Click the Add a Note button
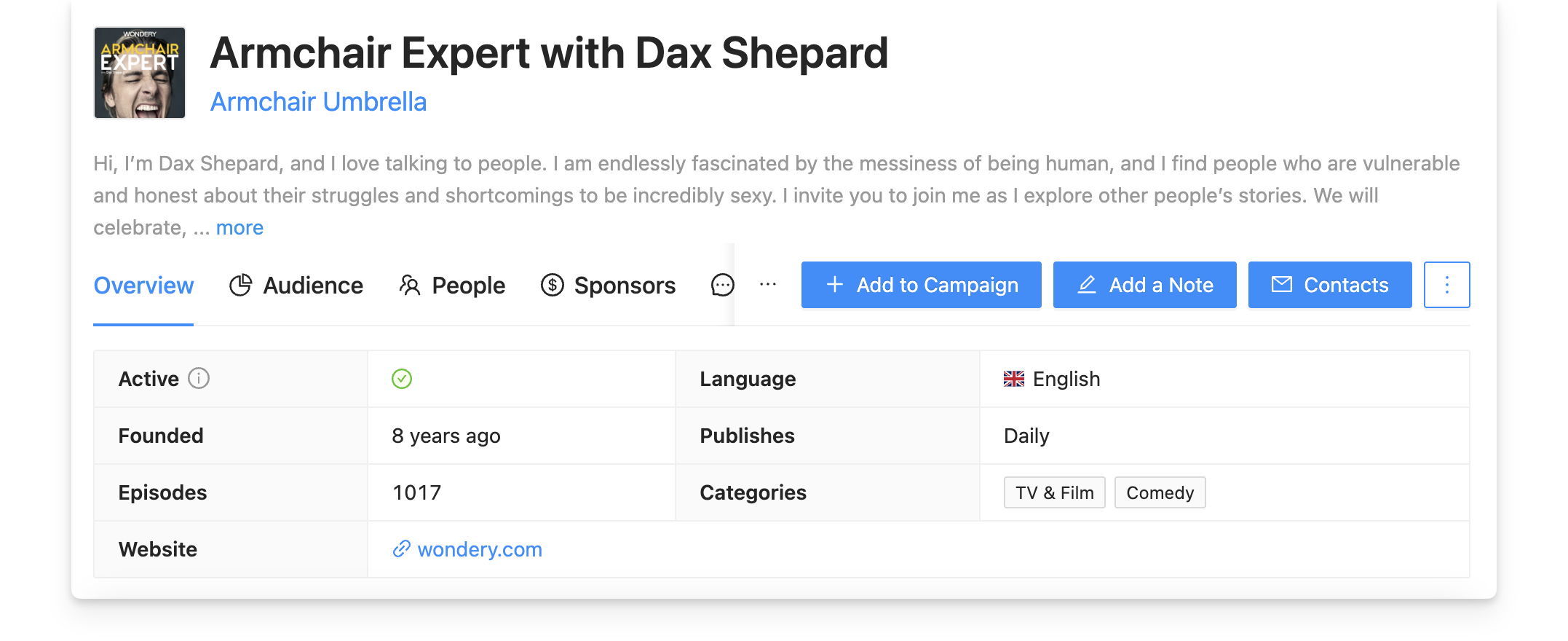 tap(1144, 285)
